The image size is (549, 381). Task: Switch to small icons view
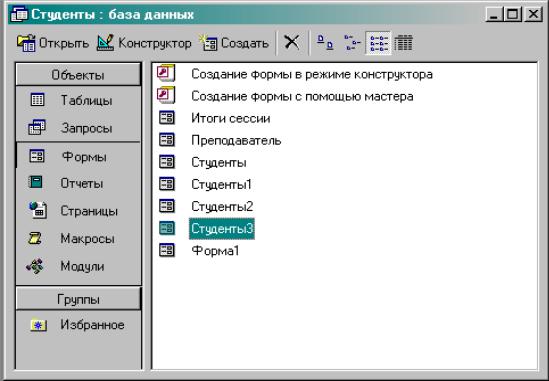click(x=352, y=43)
